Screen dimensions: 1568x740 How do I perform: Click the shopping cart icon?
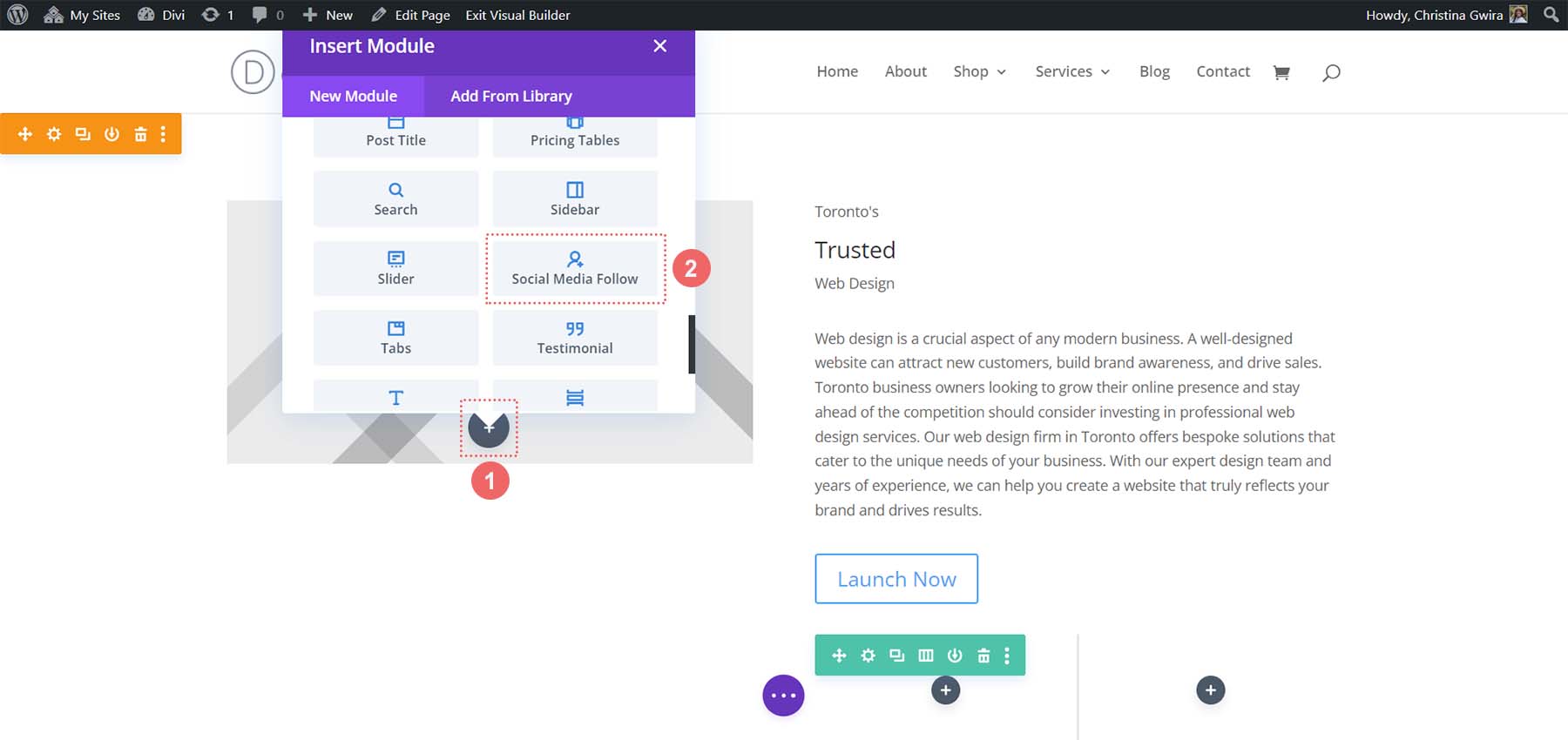tap(1281, 72)
